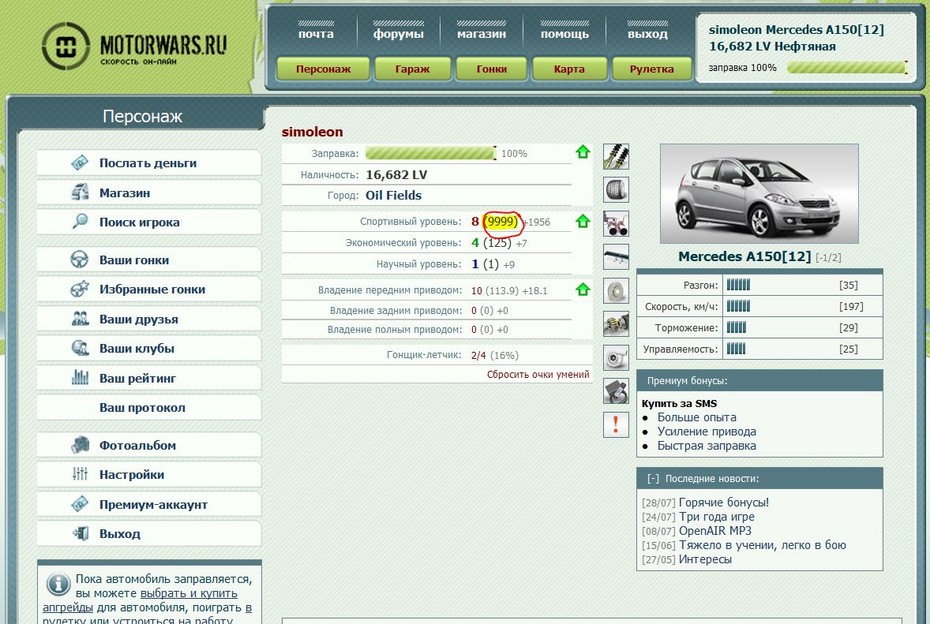This screenshot has width=930, height=624.
Task: Open news item Интересы
Action: point(705,559)
